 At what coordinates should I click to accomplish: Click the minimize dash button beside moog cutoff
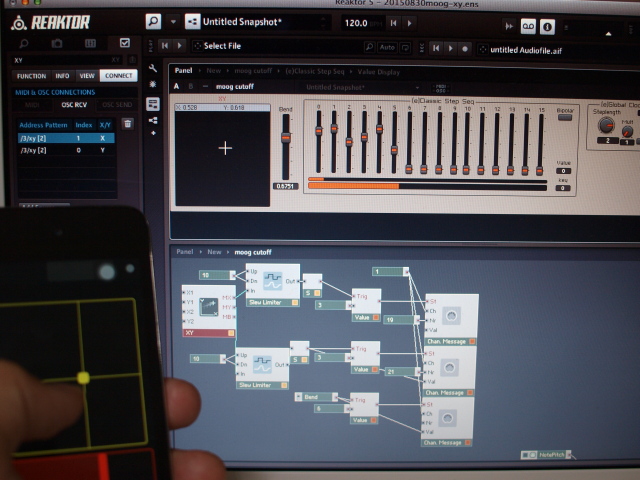point(205,87)
